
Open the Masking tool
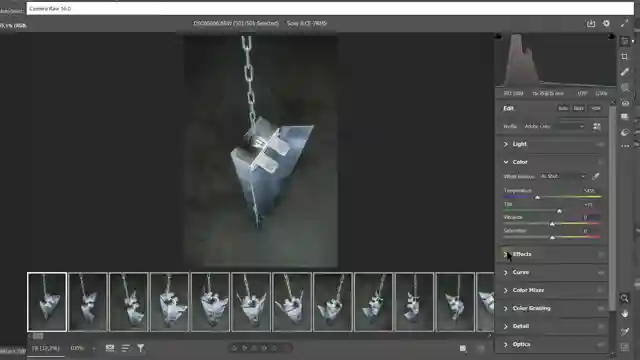pos(624,87)
